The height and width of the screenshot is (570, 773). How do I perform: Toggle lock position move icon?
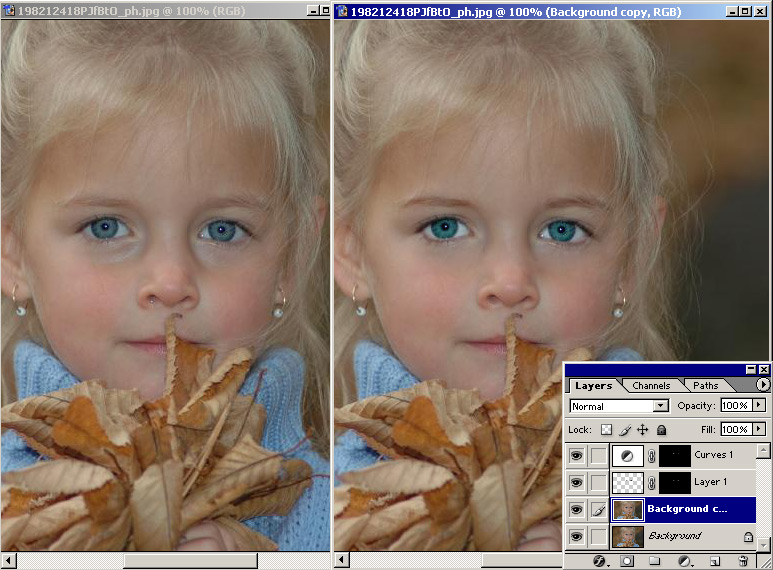tap(642, 430)
